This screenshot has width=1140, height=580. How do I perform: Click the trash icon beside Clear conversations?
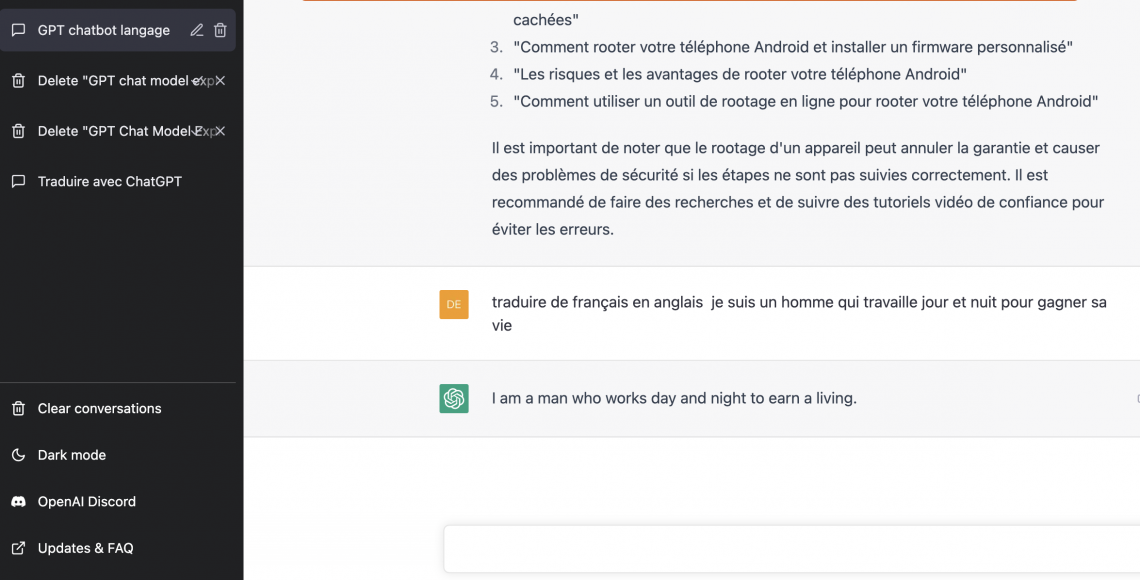coord(19,408)
